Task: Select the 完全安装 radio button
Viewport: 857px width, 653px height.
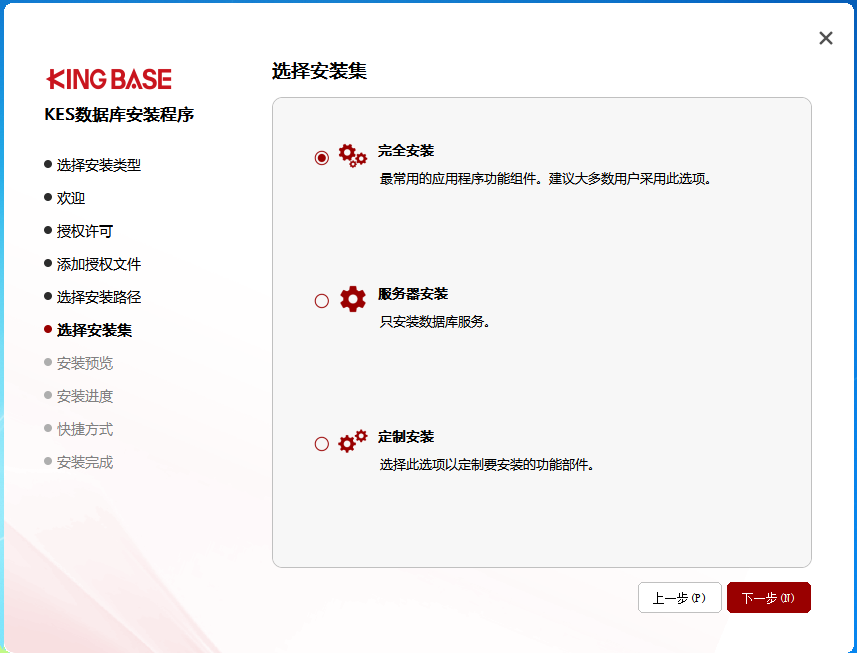Action: pos(322,158)
